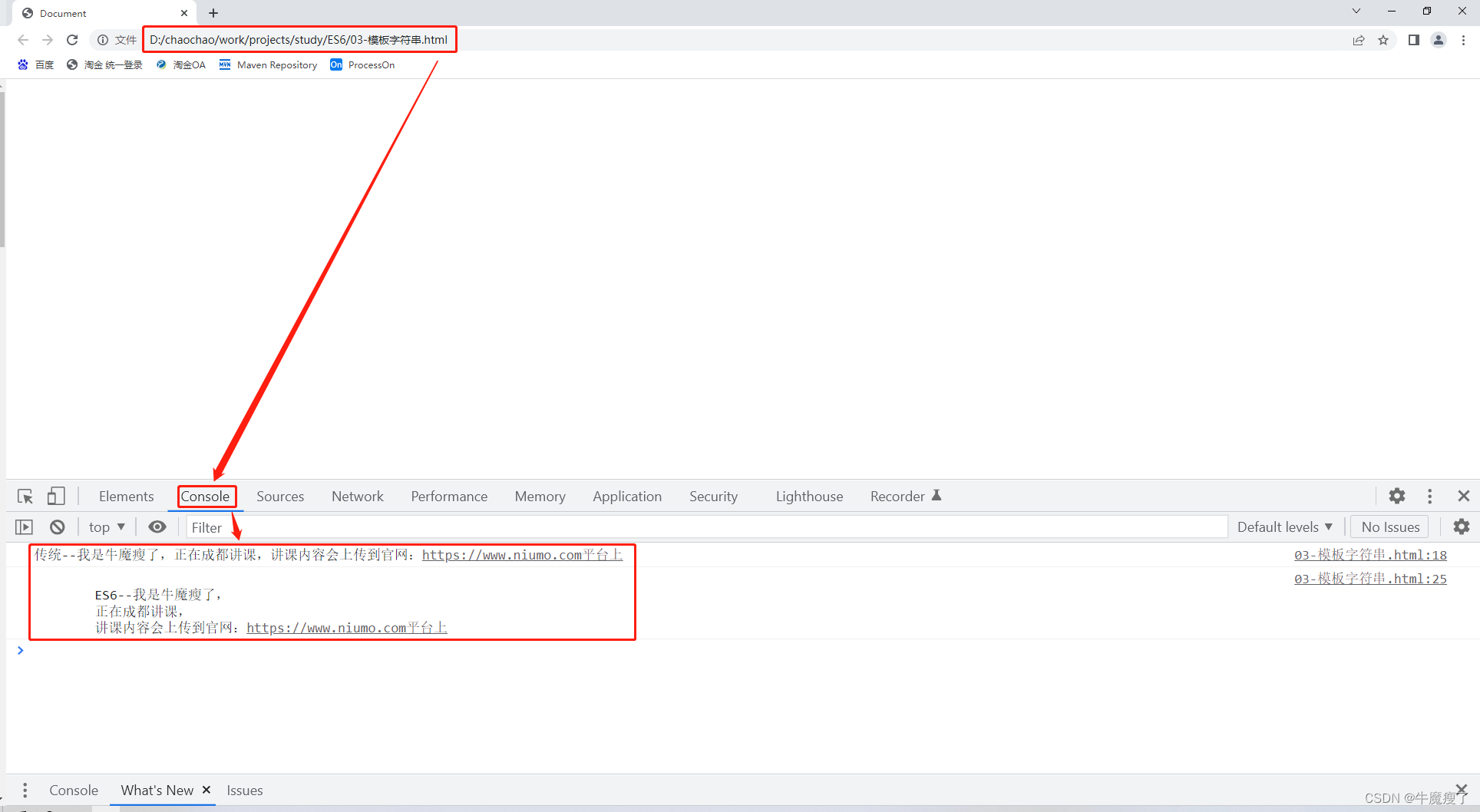1480x812 pixels.
Task: Open the browser side panel icon
Action: 1414,40
